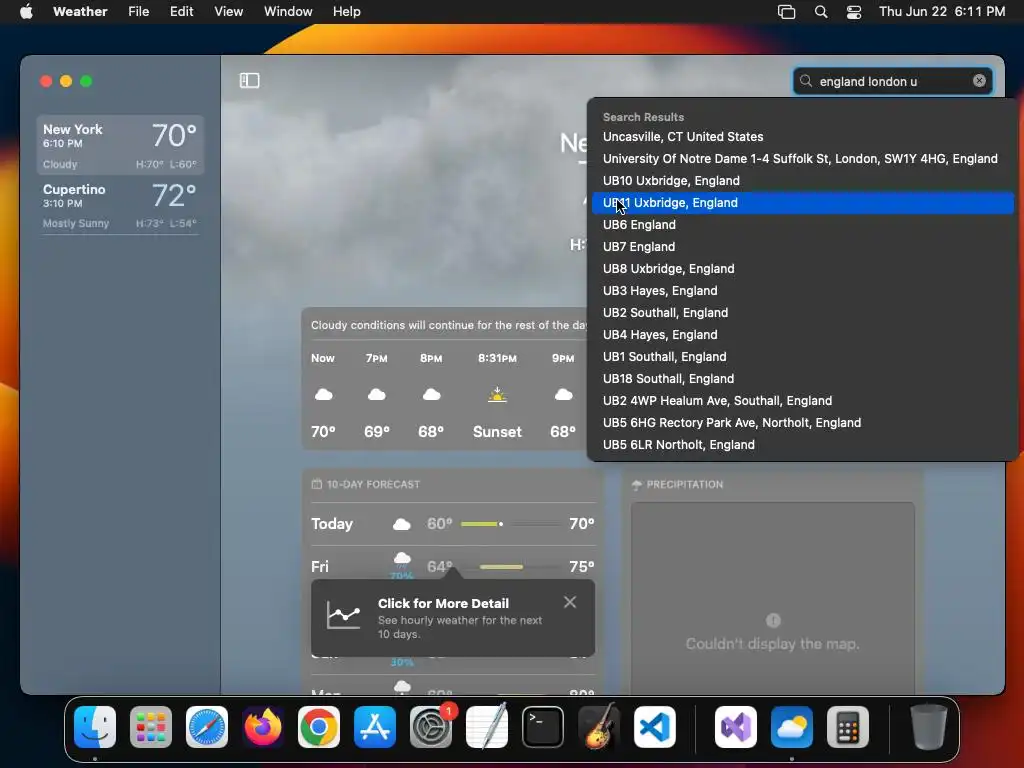Open the Trash in the Dock
1024x768 pixels.
click(929, 727)
